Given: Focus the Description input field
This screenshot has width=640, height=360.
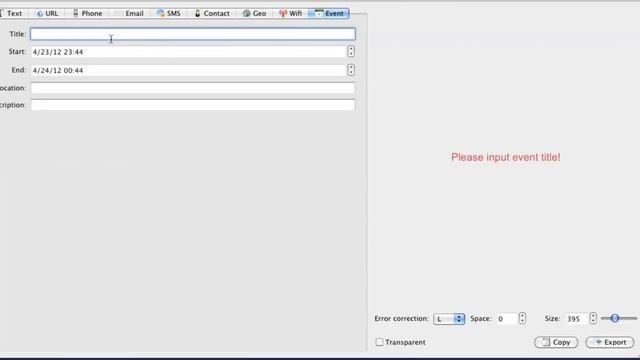Looking at the screenshot, I should click(193, 105).
